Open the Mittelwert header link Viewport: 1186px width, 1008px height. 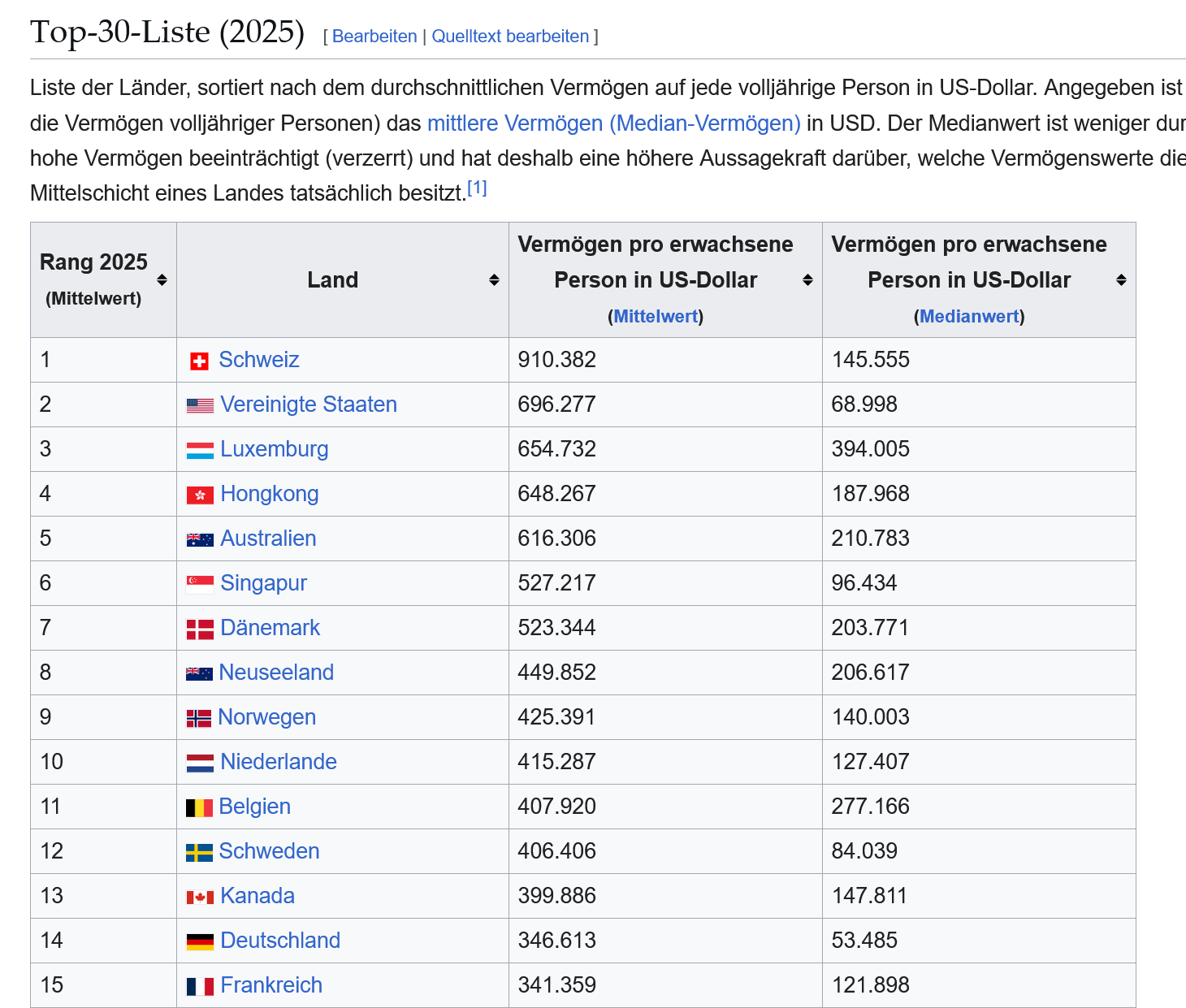click(656, 316)
